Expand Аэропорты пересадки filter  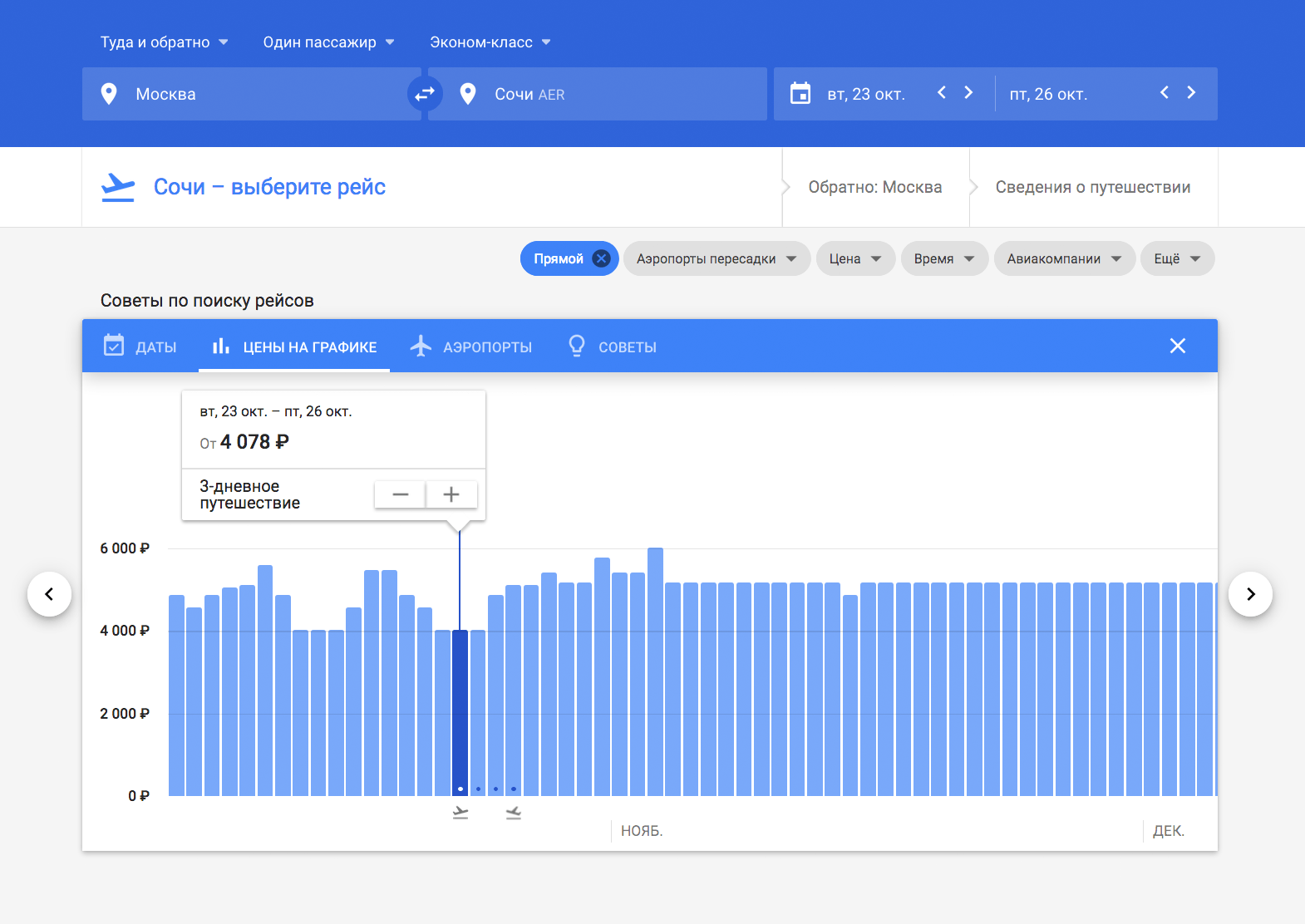(x=717, y=258)
